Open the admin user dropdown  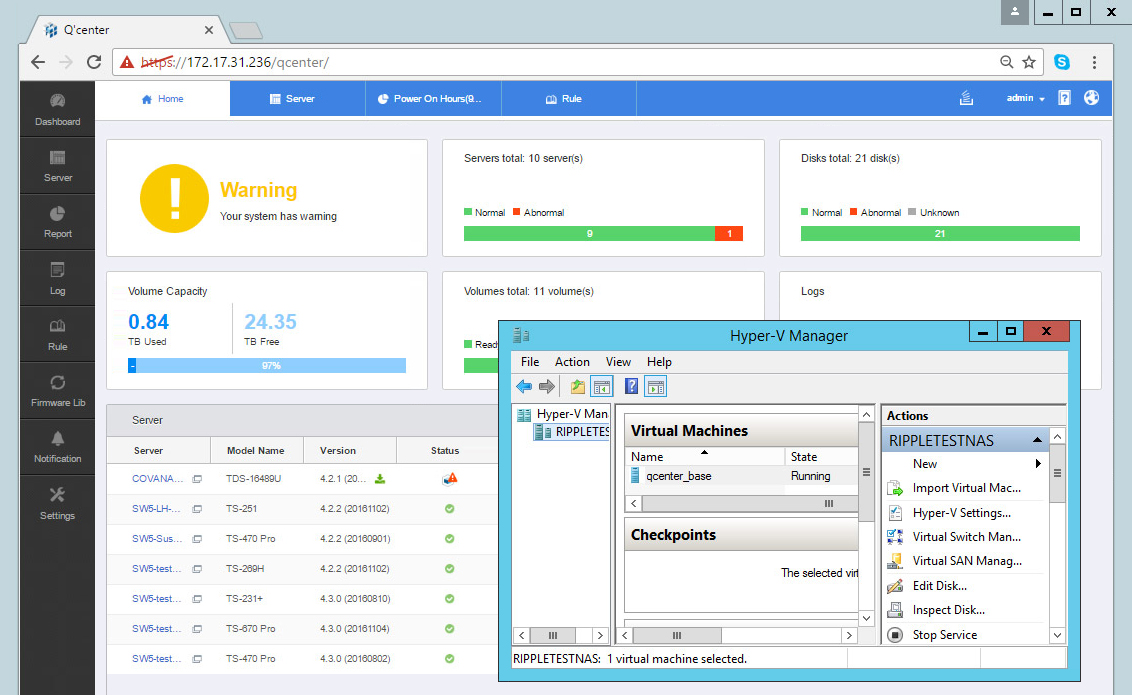tap(1025, 98)
